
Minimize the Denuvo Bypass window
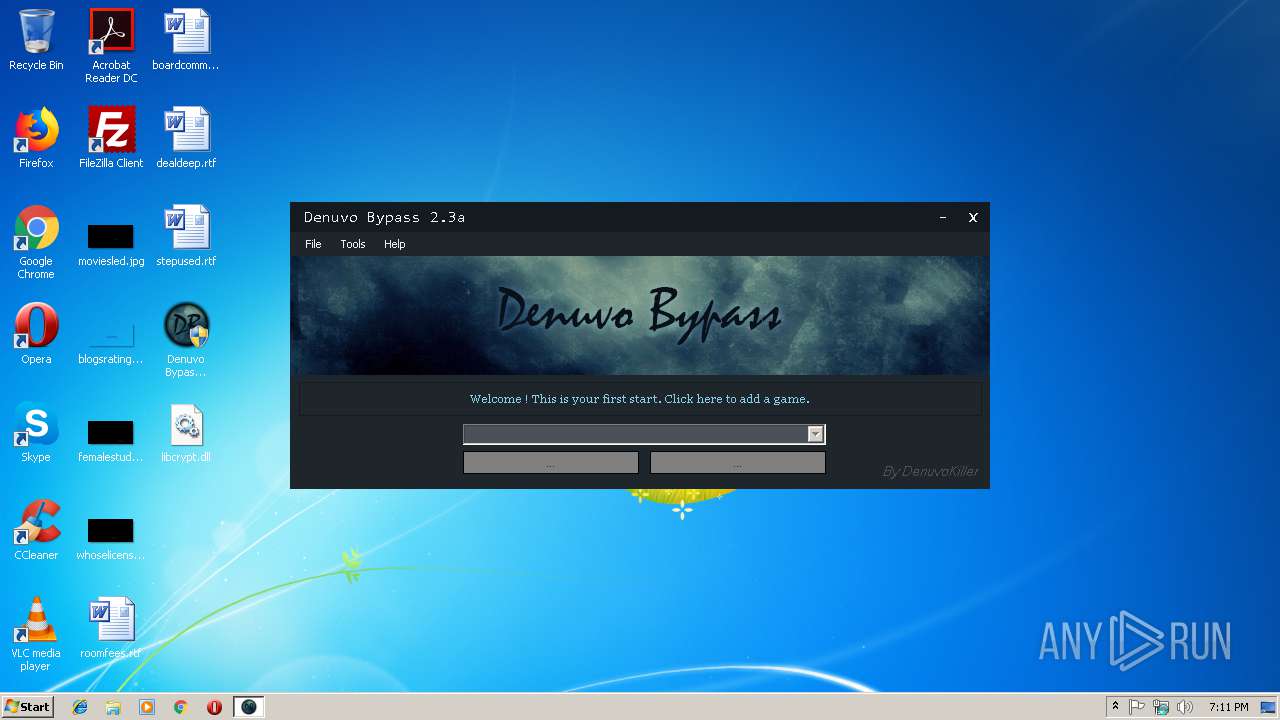pyautogui.click(x=943, y=217)
